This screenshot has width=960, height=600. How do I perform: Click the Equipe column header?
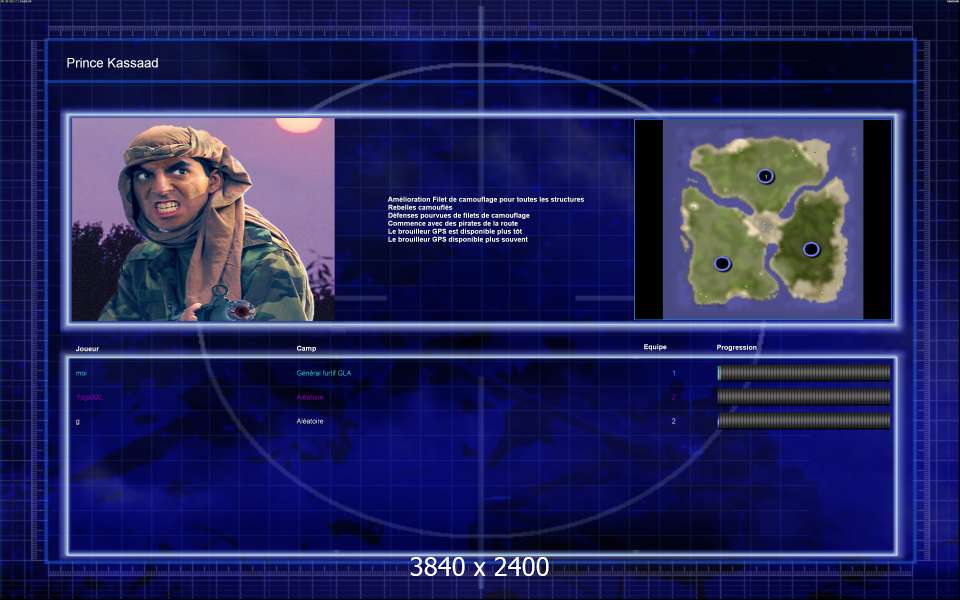[x=655, y=347]
